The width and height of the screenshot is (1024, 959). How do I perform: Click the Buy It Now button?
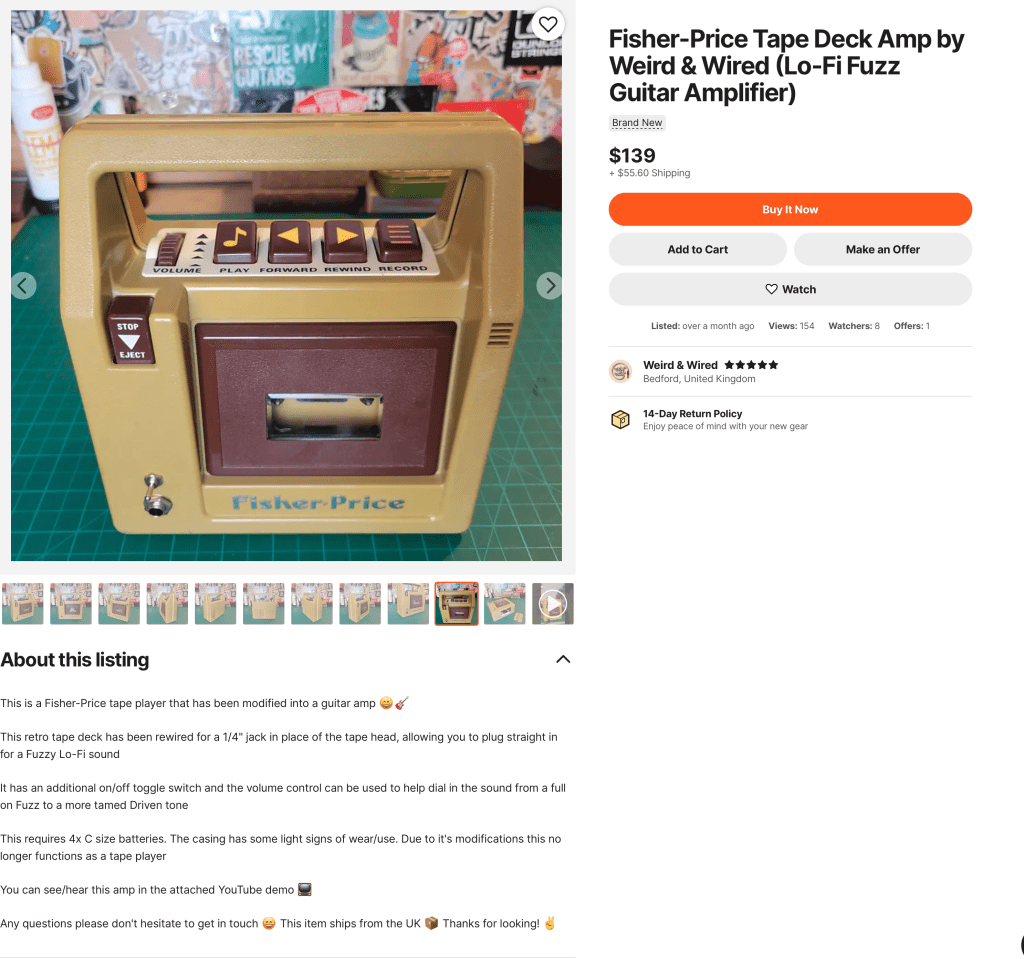click(790, 210)
